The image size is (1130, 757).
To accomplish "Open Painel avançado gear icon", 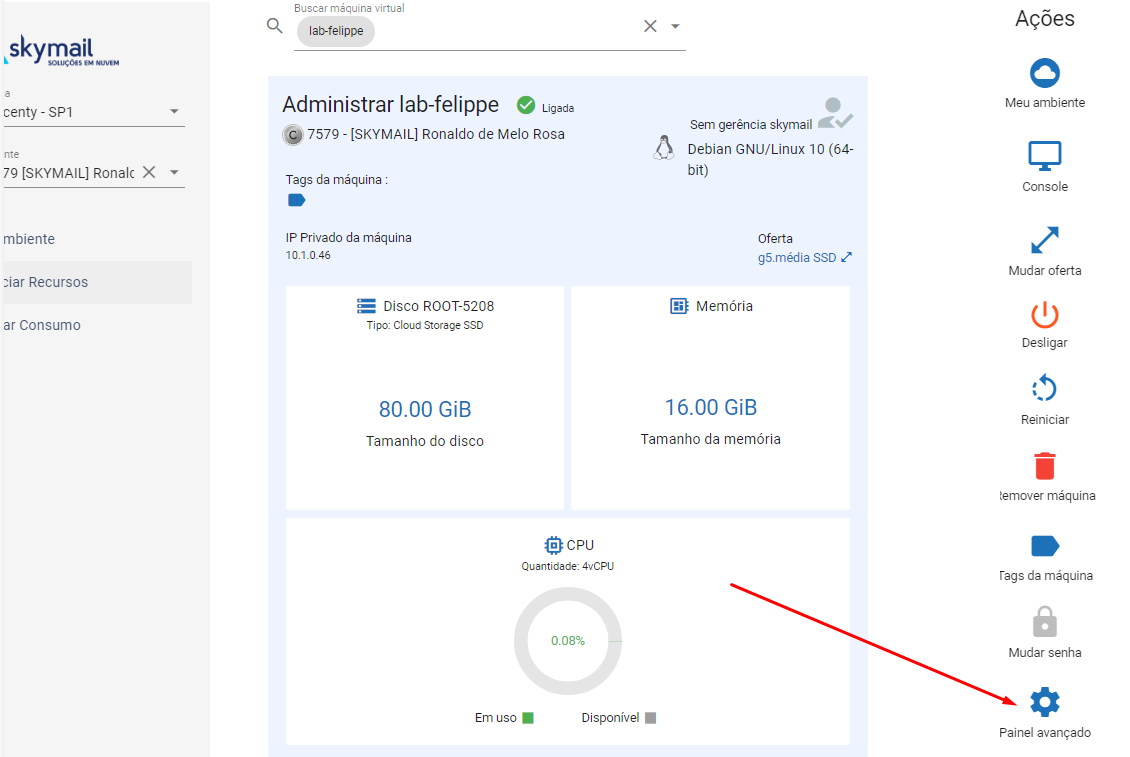I will click(x=1044, y=701).
